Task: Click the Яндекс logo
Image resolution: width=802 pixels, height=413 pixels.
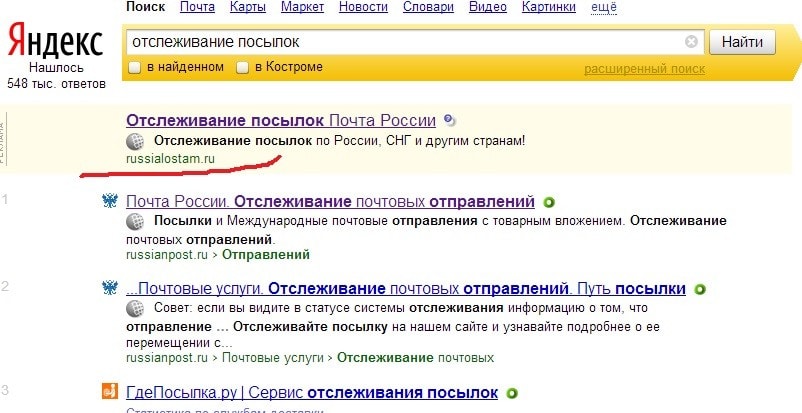Action: coord(55,40)
